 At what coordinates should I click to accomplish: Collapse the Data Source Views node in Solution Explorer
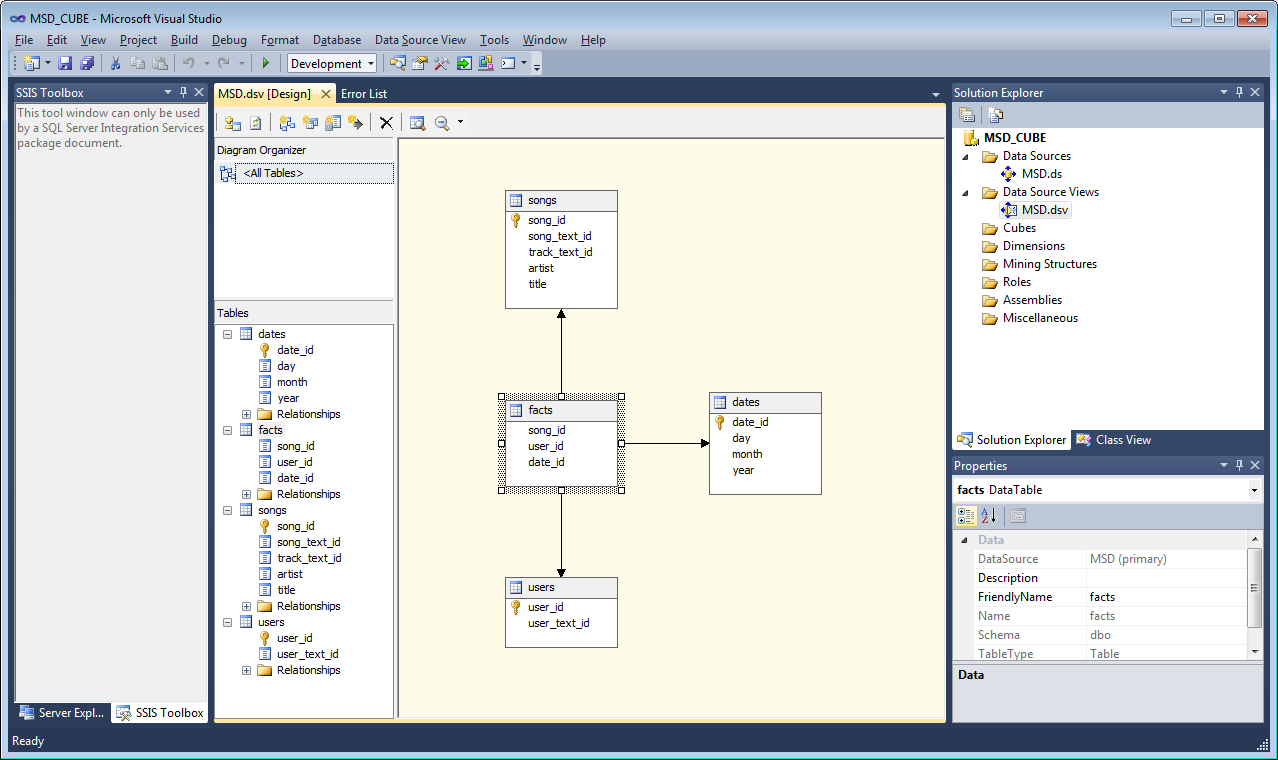(966, 193)
